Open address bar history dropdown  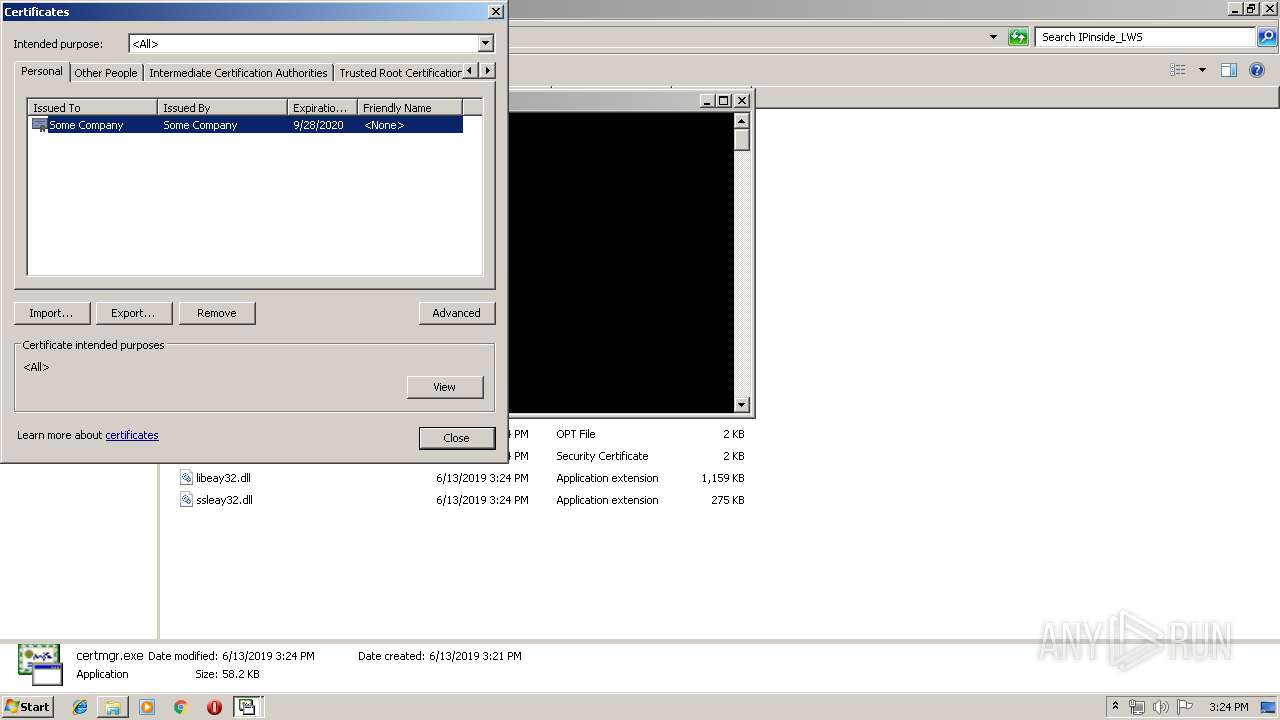pyautogui.click(x=993, y=37)
